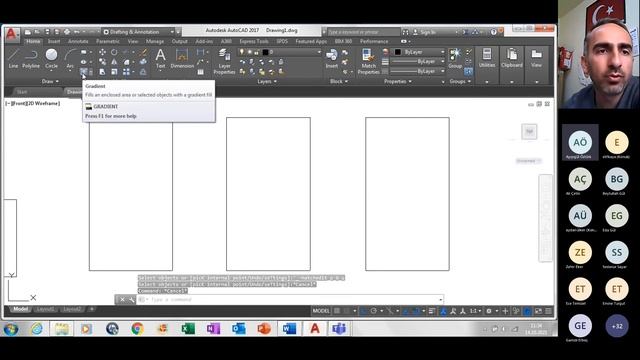
Task: Click the Group icon
Action: (x=455, y=58)
